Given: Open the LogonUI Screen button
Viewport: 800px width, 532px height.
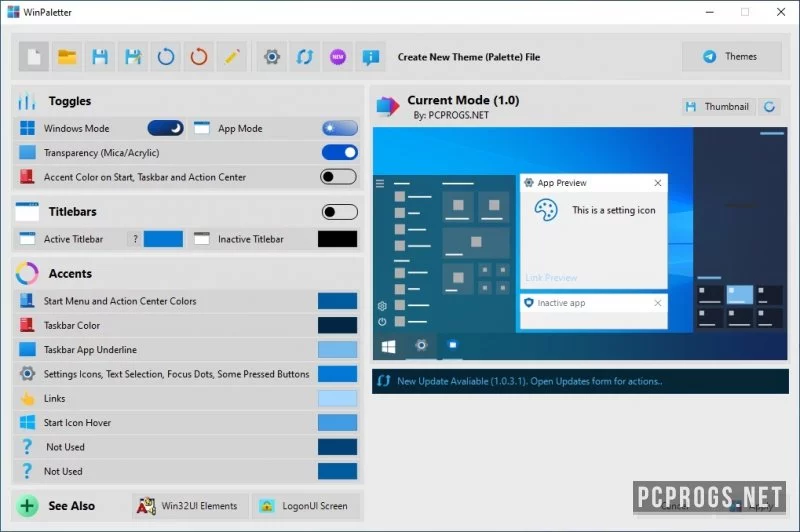Looking at the screenshot, I should [x=306, y=506].
